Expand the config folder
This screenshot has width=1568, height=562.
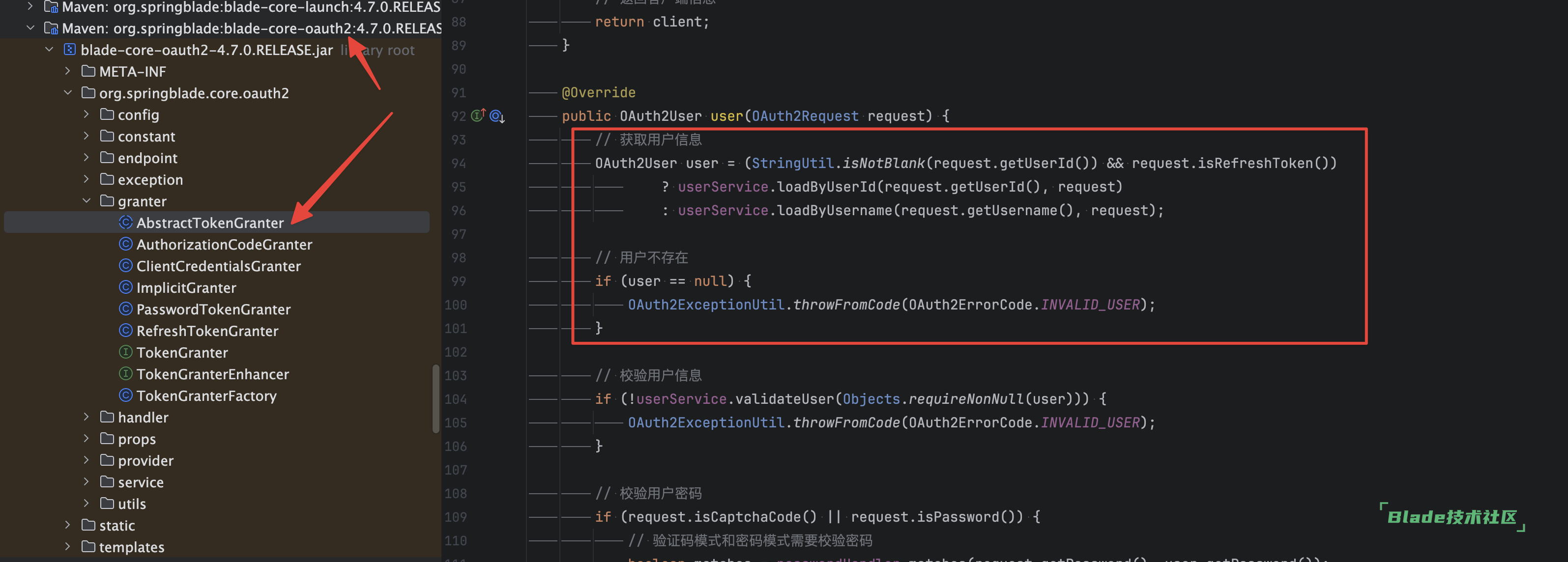pyautogui.click(x=87, y=114)
